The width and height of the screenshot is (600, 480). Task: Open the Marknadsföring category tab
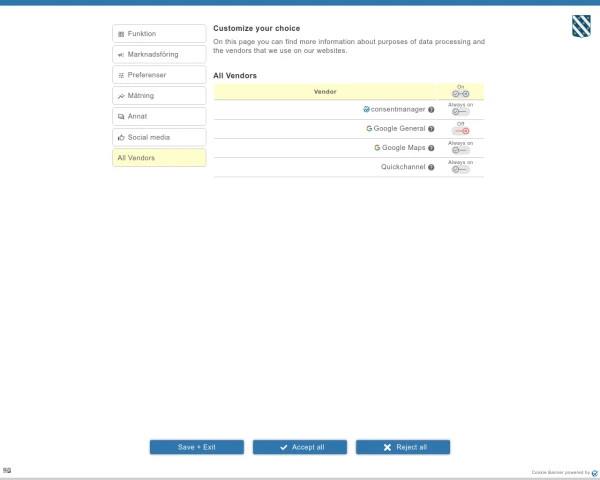(x=159, y=54)
